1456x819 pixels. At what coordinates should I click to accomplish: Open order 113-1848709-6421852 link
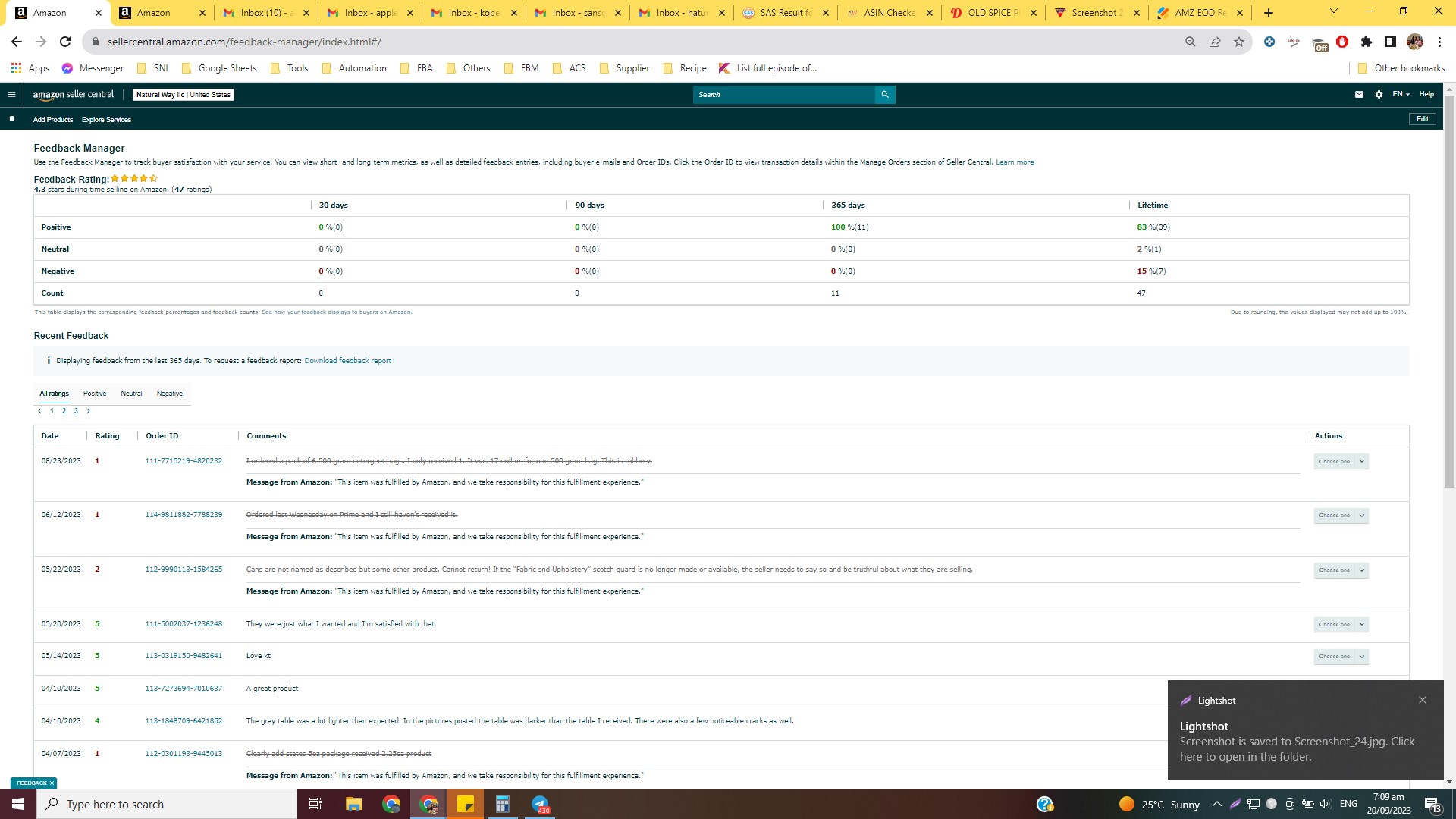click(184, 721)
